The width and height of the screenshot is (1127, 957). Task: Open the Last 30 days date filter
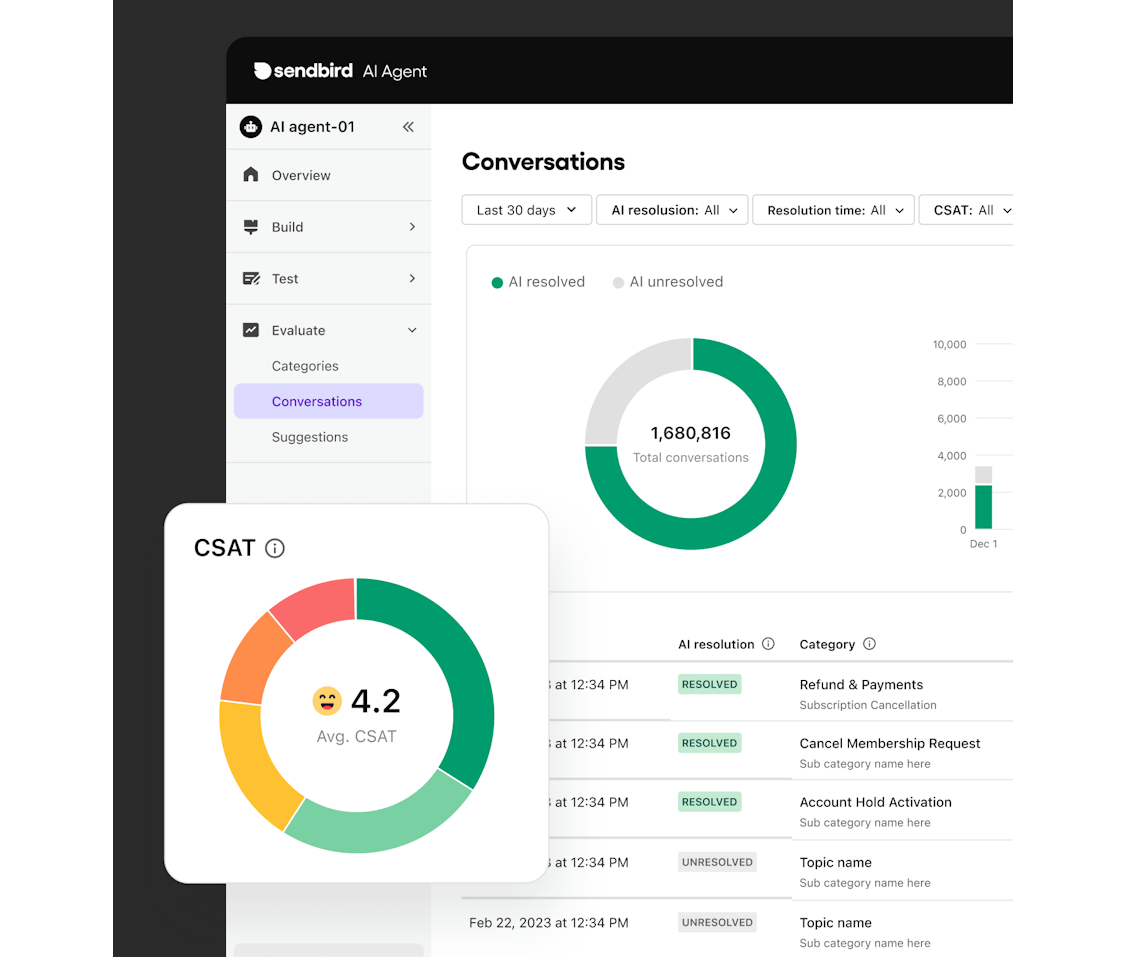click(526, 210)
